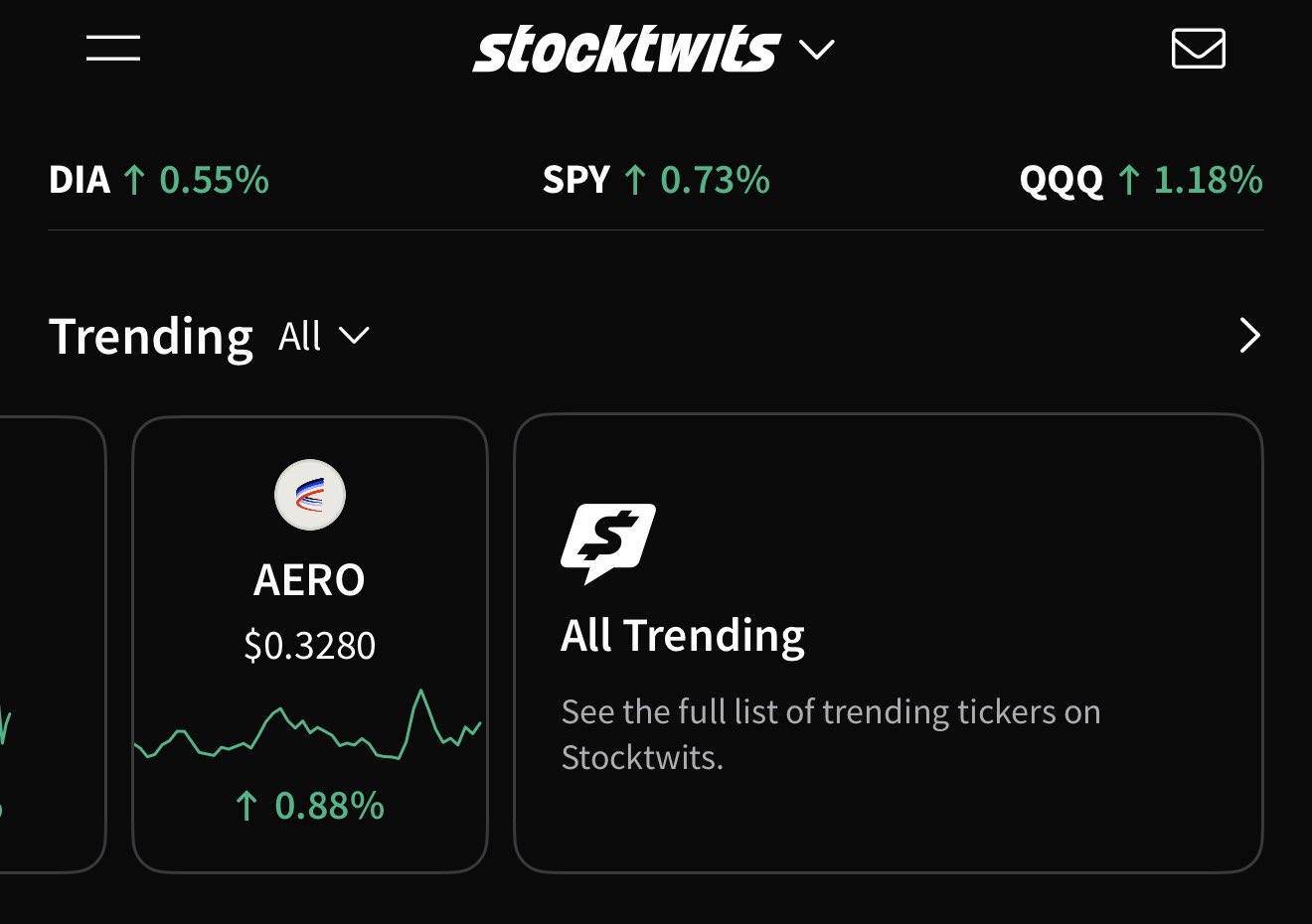Open the AERO ticker name
1312x924 pixels.
310,580
